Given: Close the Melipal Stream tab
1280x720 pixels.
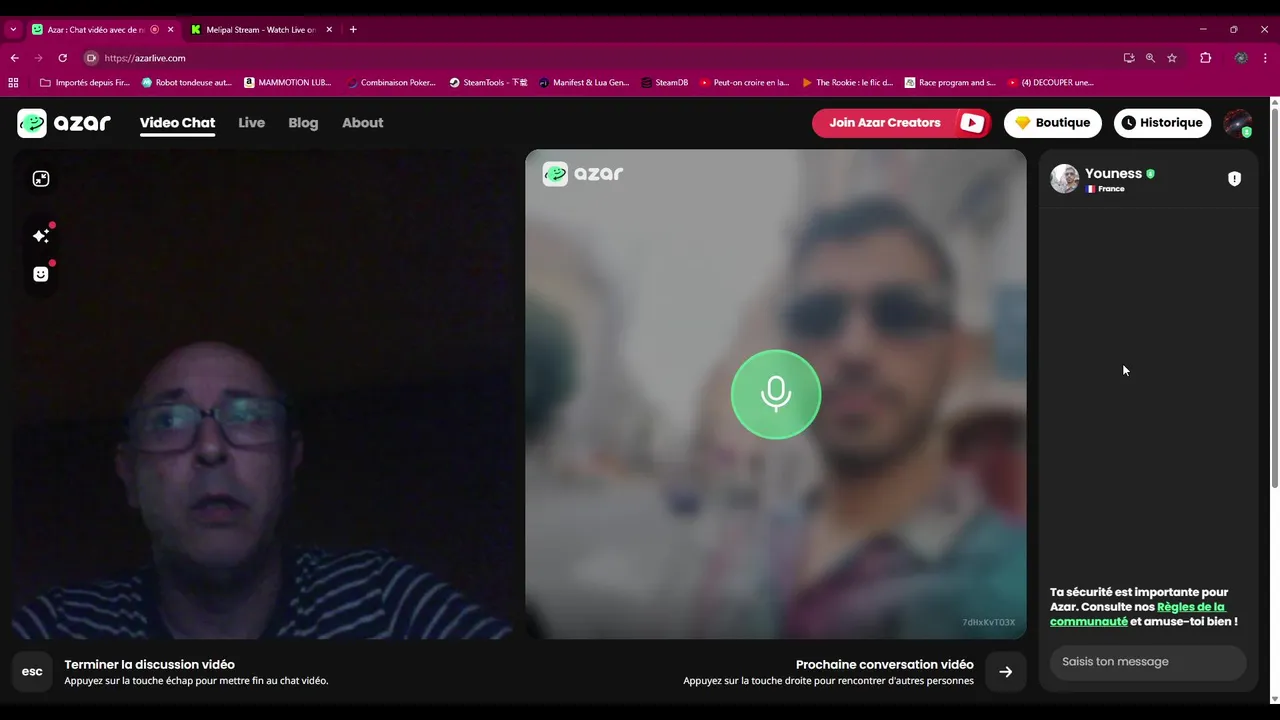Looking at the screenshot, I should (x=329, y=30).
